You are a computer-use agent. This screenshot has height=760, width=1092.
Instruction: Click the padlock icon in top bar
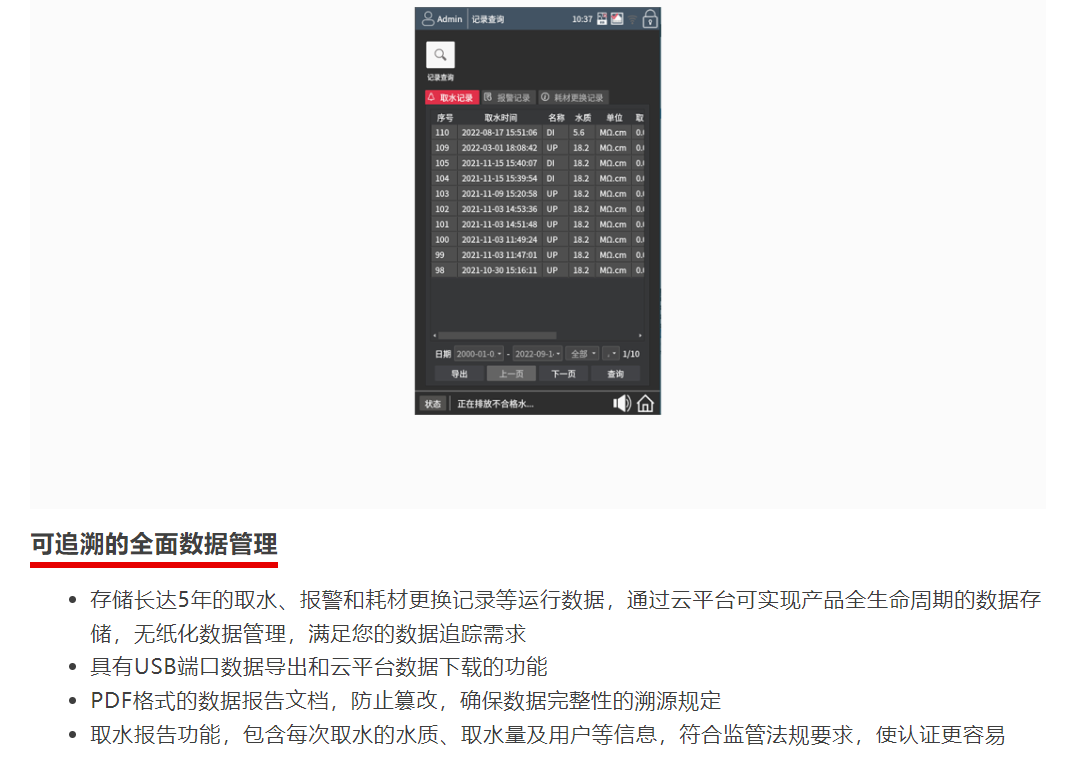[x=650, y=18]
